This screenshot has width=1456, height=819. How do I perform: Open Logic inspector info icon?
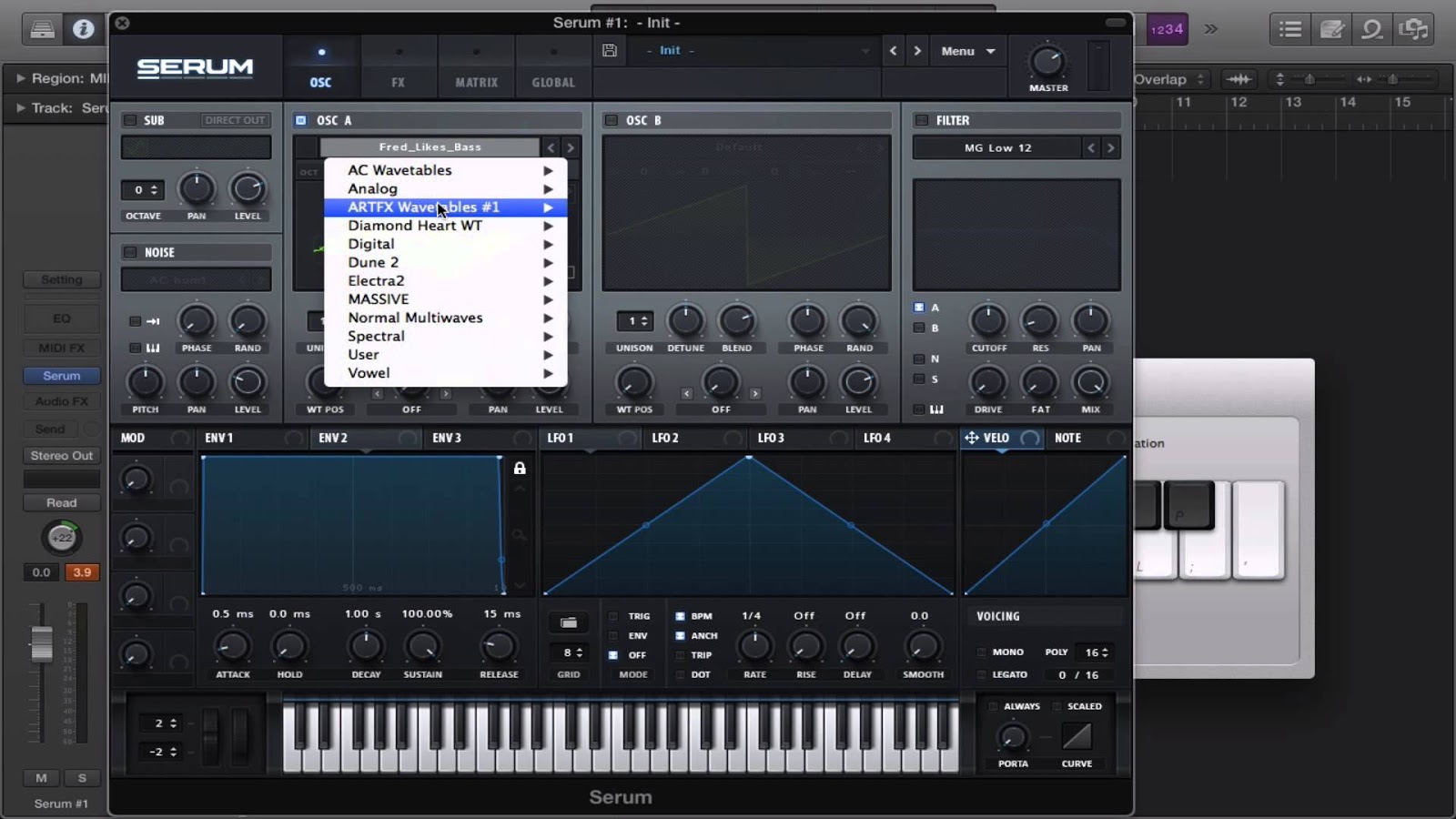83,29
